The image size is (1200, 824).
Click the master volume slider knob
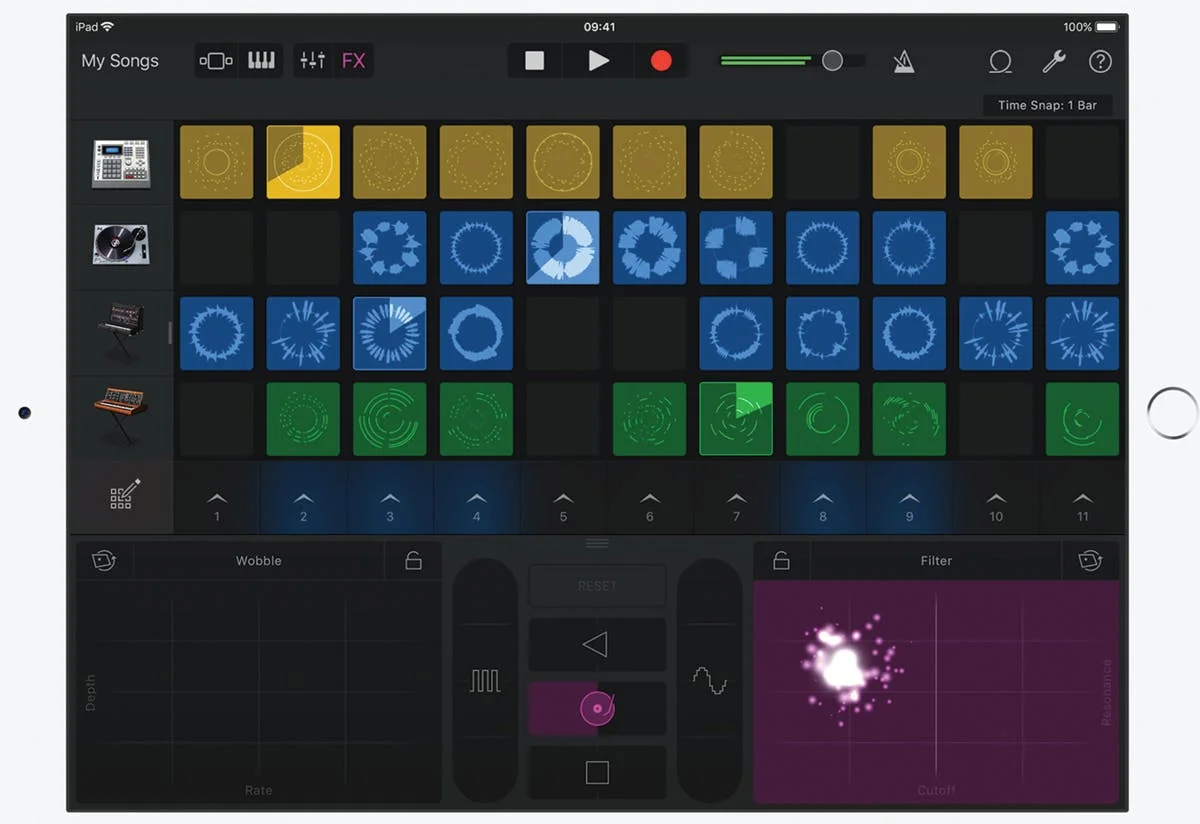(x=832, y=61)
